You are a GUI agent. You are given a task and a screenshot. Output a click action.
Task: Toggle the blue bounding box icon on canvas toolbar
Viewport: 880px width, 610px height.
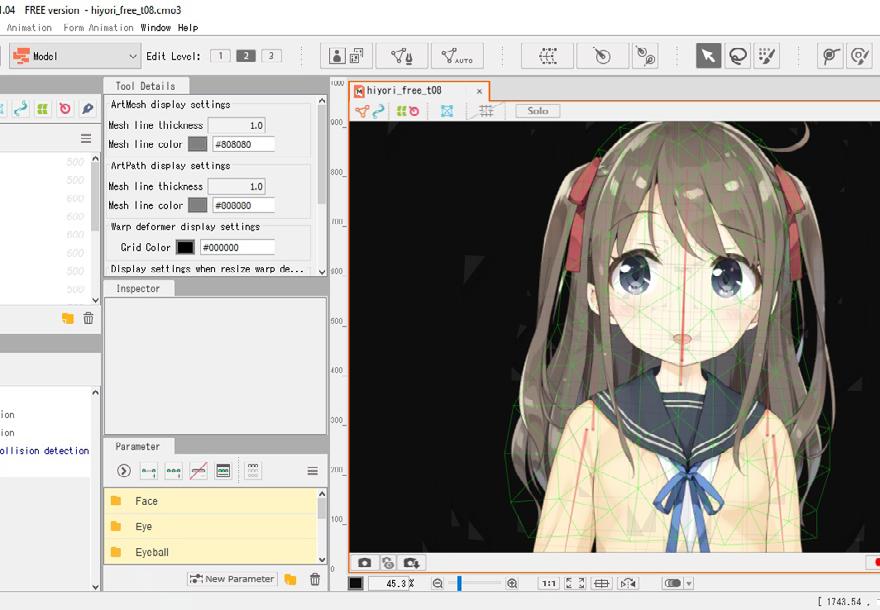(x=447, y=111)
